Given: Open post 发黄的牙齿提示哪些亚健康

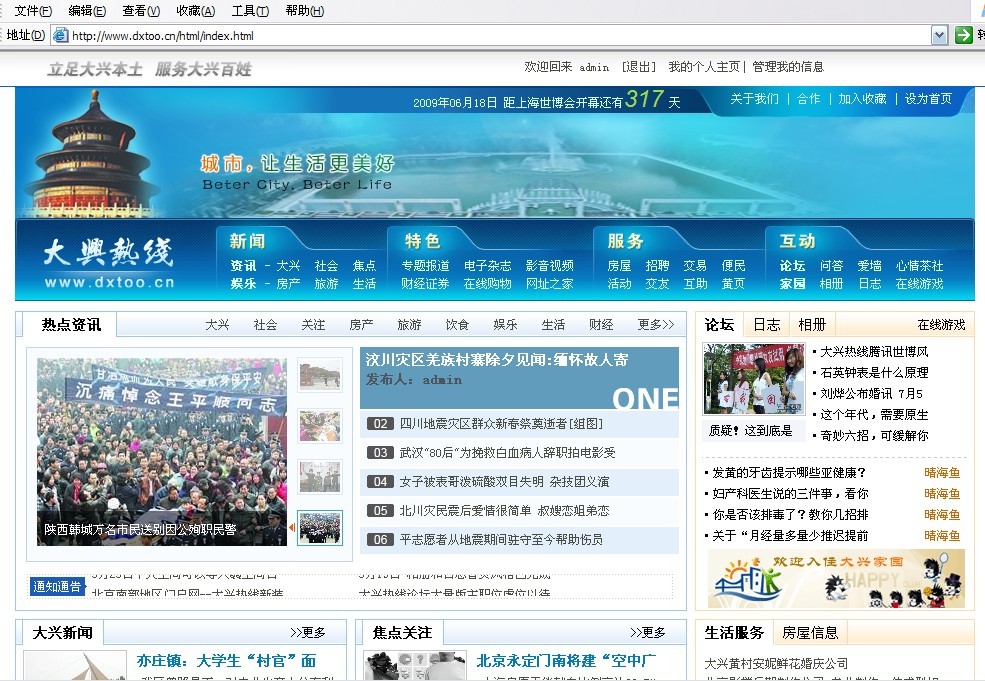Looking at the screenshot, I should click(789, 473).
